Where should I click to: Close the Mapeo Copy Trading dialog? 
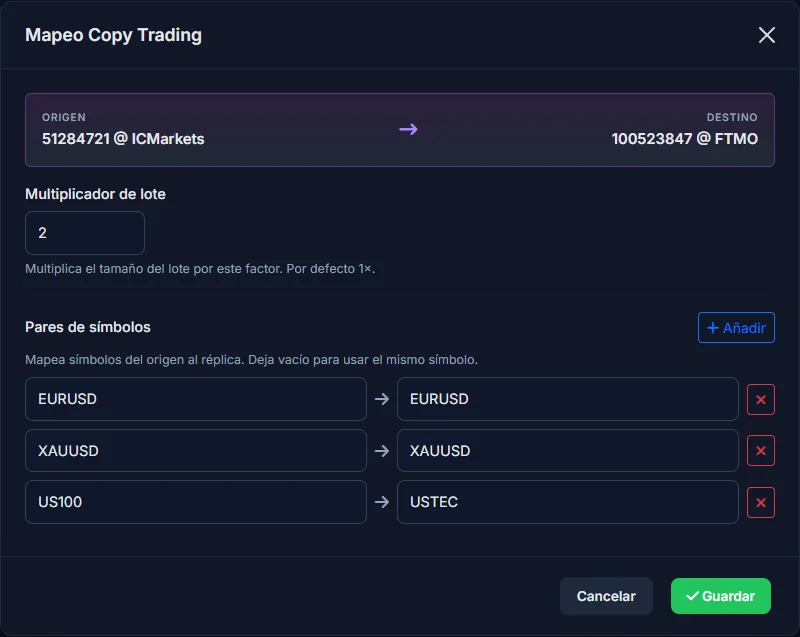tap(766, 35)
